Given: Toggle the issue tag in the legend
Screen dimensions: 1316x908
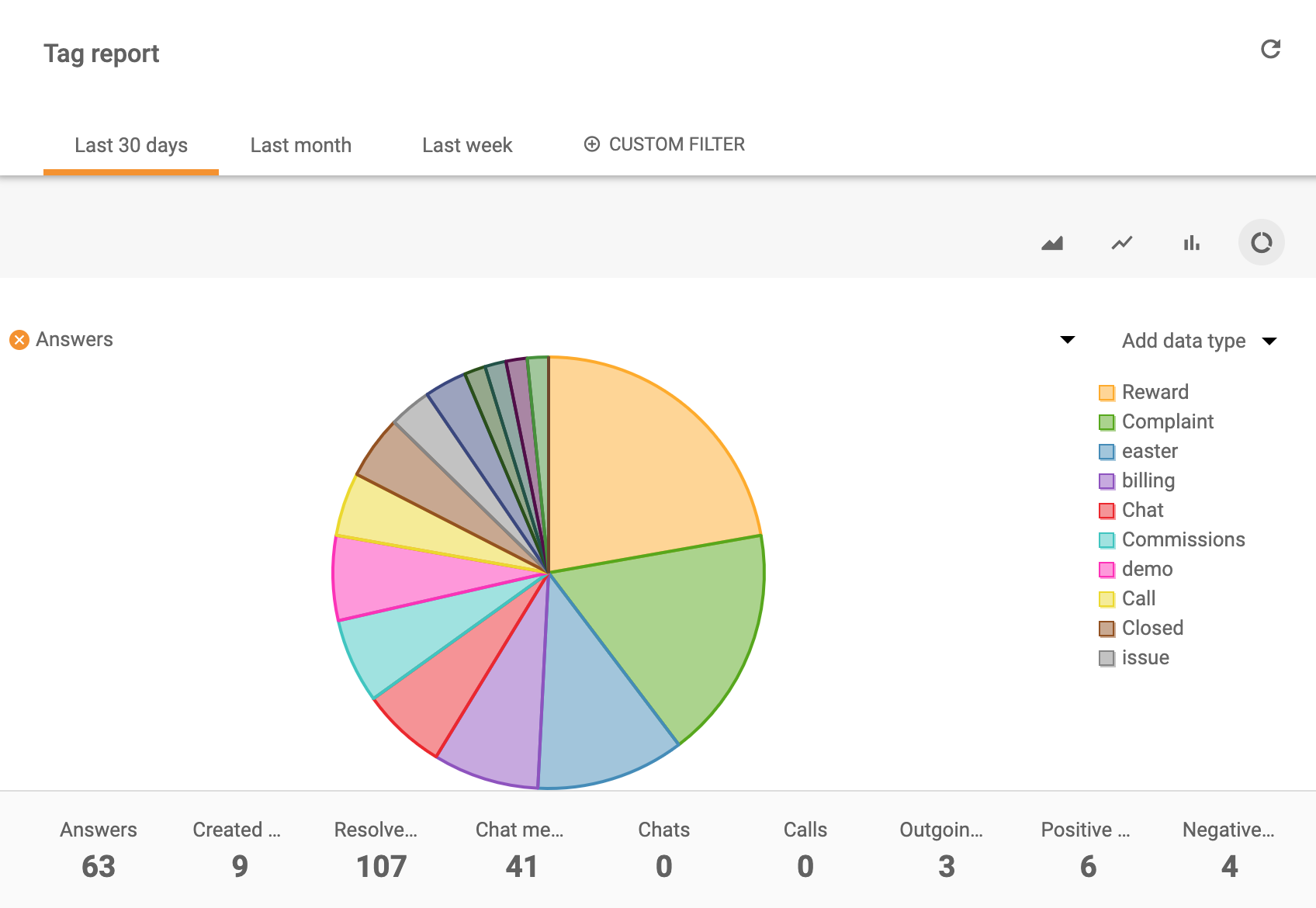Looking at the screenshot, I should (1106, 657).
